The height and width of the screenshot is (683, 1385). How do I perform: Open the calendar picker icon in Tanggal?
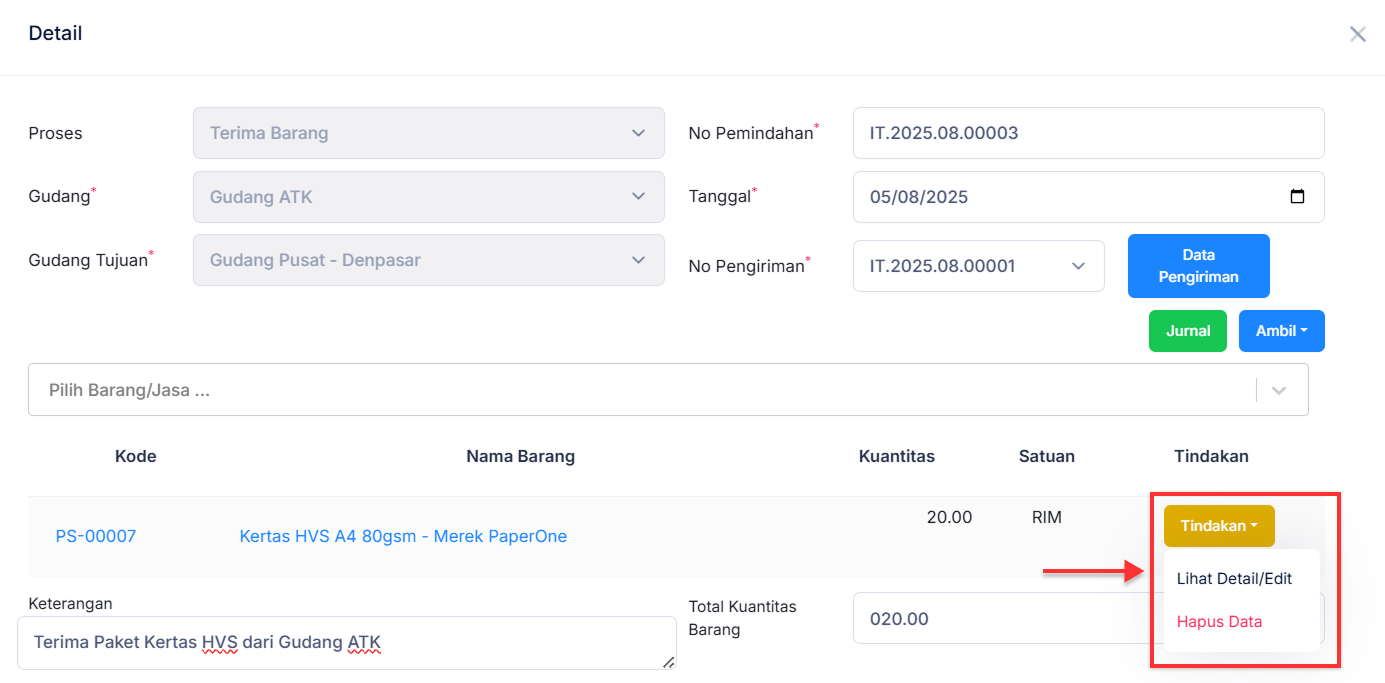[x=1297, y=197]
